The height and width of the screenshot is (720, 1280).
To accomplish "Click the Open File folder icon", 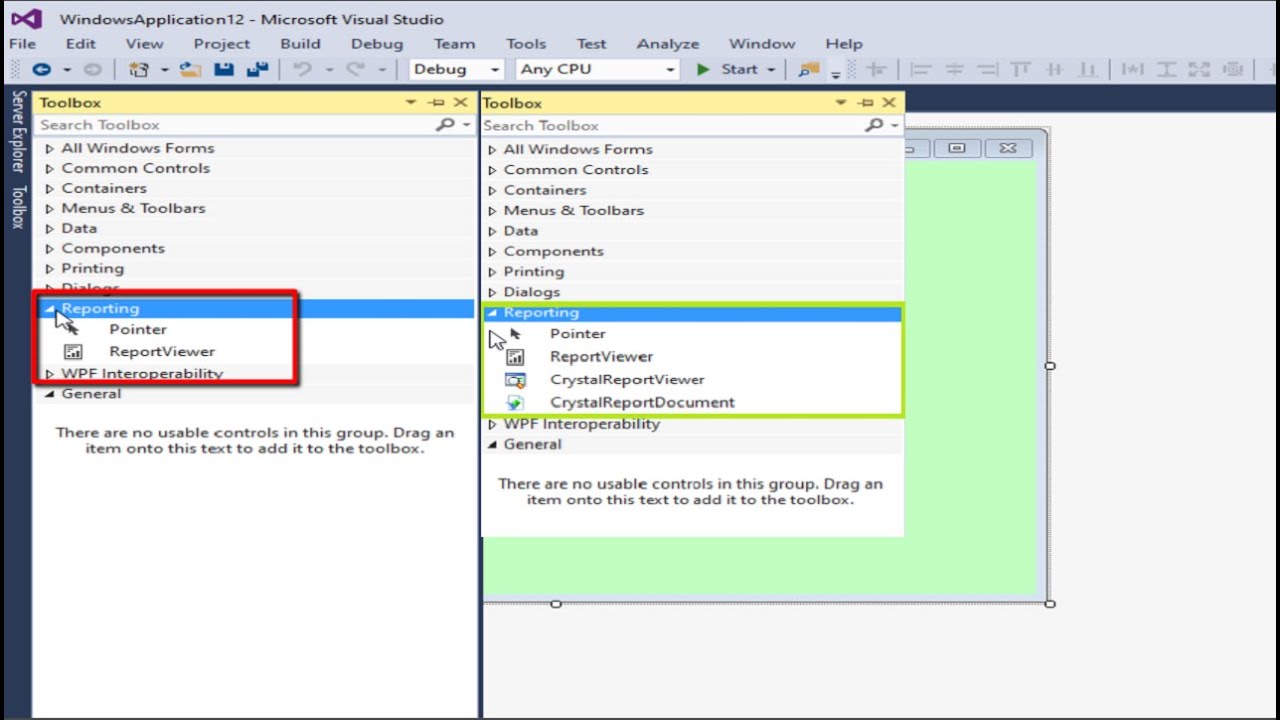I will pyautogui.click(x=190, y=69).
